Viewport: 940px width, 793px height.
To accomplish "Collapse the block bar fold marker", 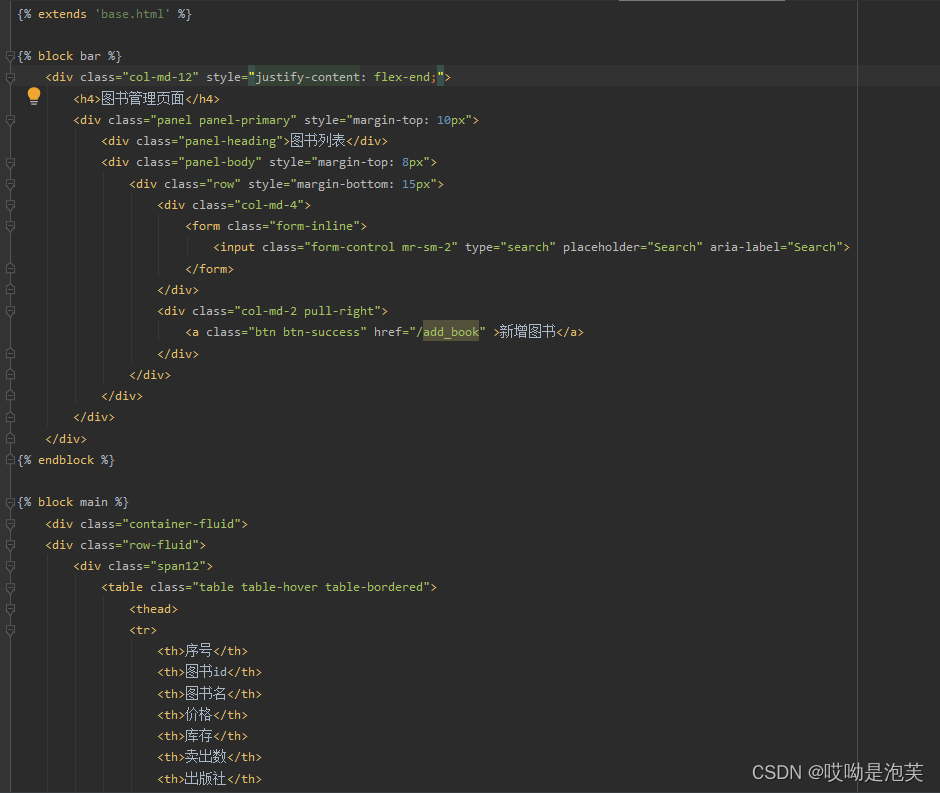I will tap(10, 56).
